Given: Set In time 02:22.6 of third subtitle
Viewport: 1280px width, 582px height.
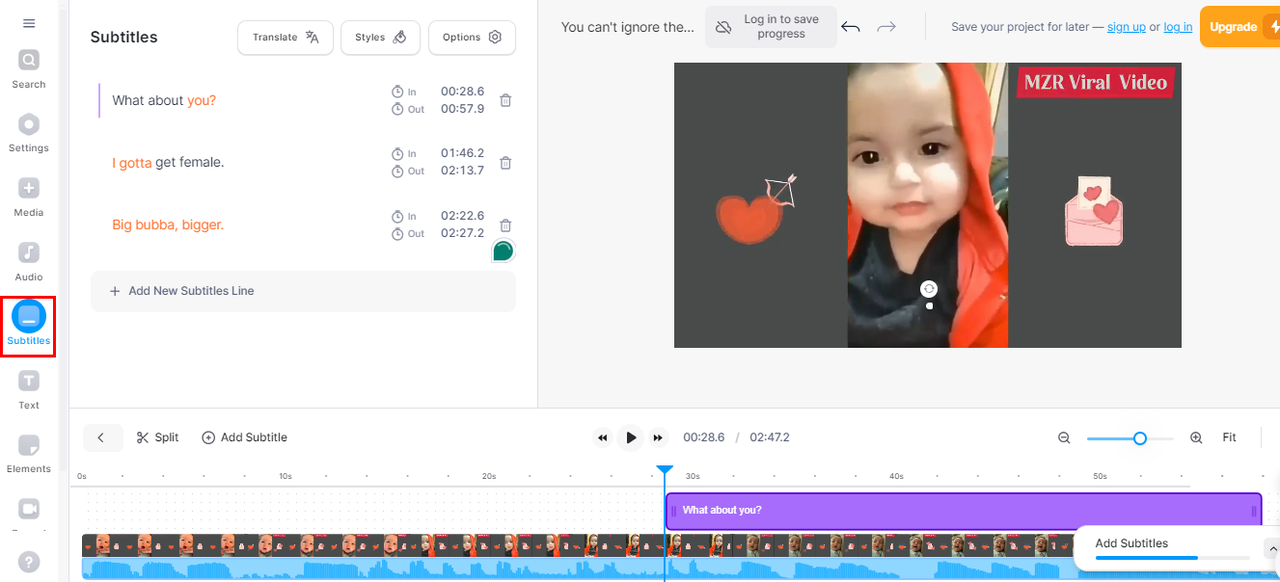Looking at the screenshot, I should tap(462, 215).
